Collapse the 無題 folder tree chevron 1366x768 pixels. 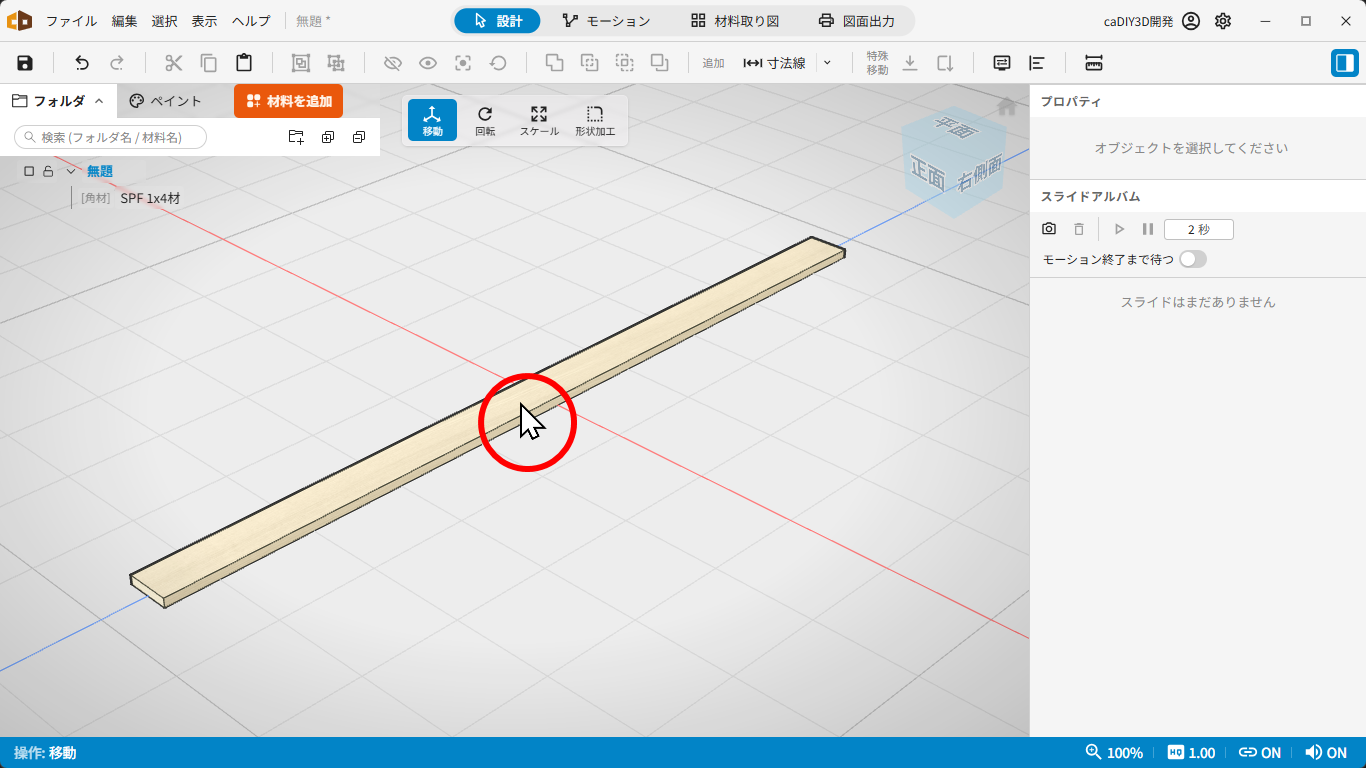pyautogui.click(x=70, y=171)
